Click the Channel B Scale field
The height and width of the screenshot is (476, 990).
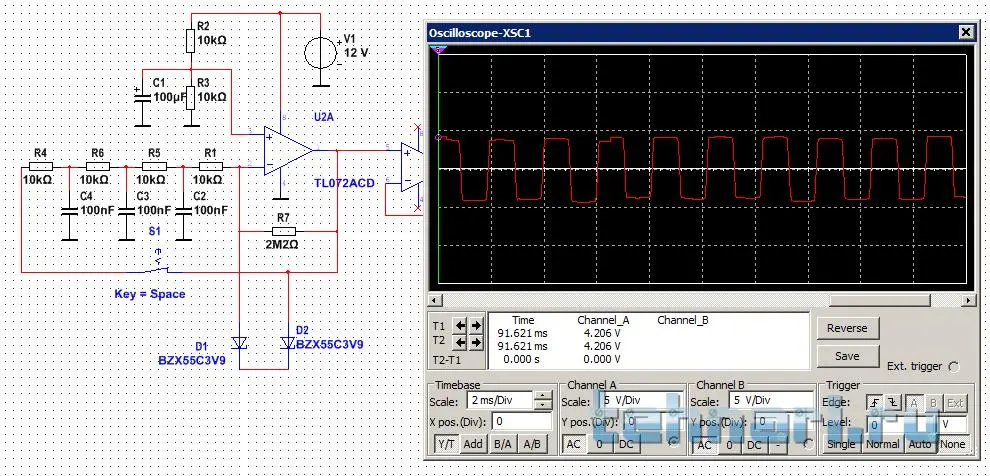pos(769,401)
